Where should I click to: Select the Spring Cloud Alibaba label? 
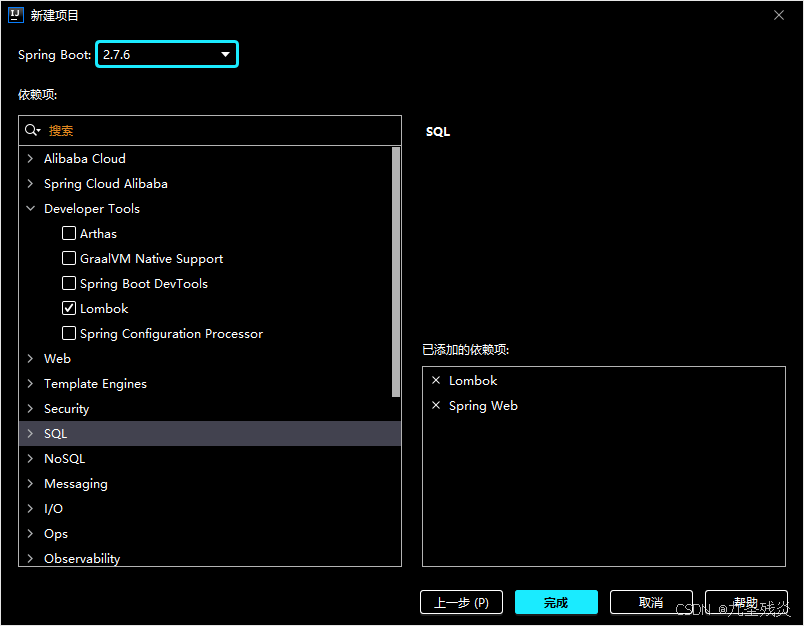pos(106,184)
